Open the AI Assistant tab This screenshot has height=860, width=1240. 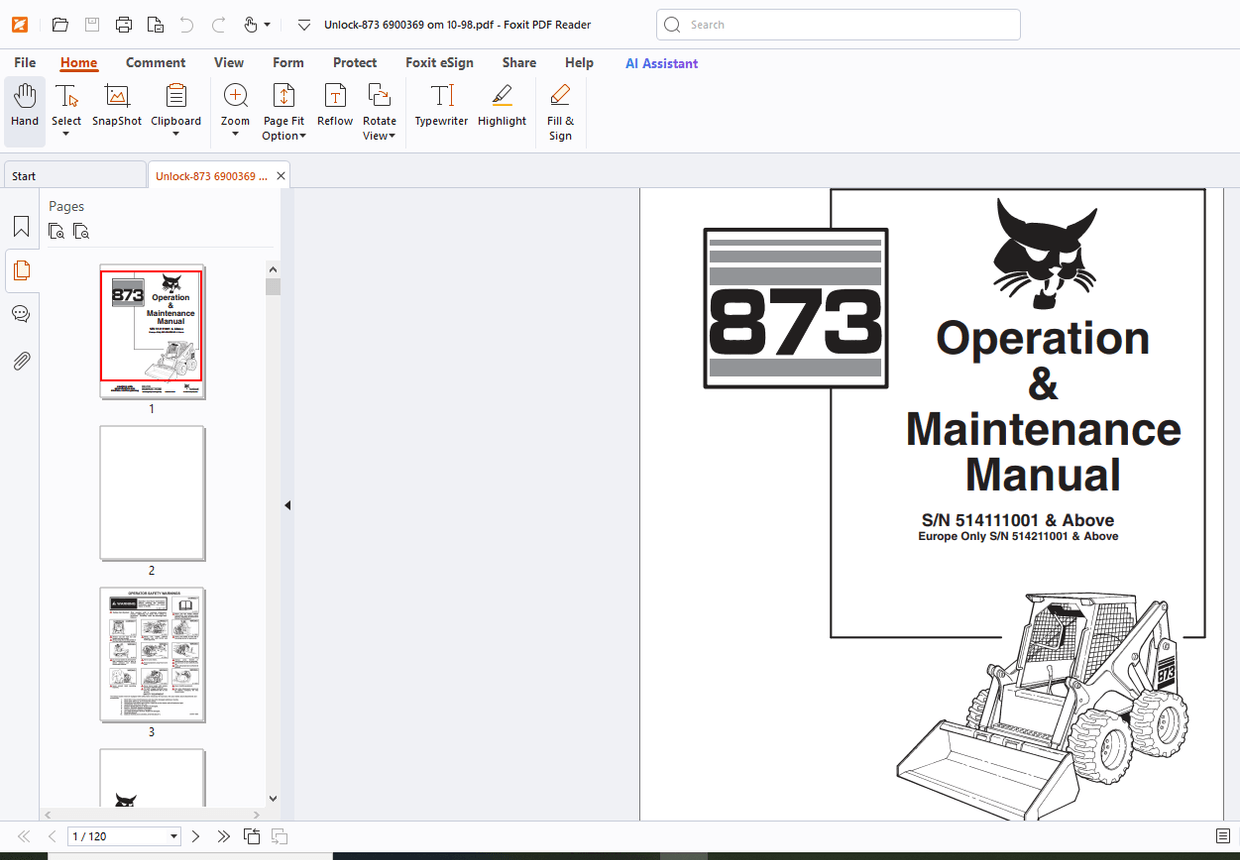[x=661, y=63]
